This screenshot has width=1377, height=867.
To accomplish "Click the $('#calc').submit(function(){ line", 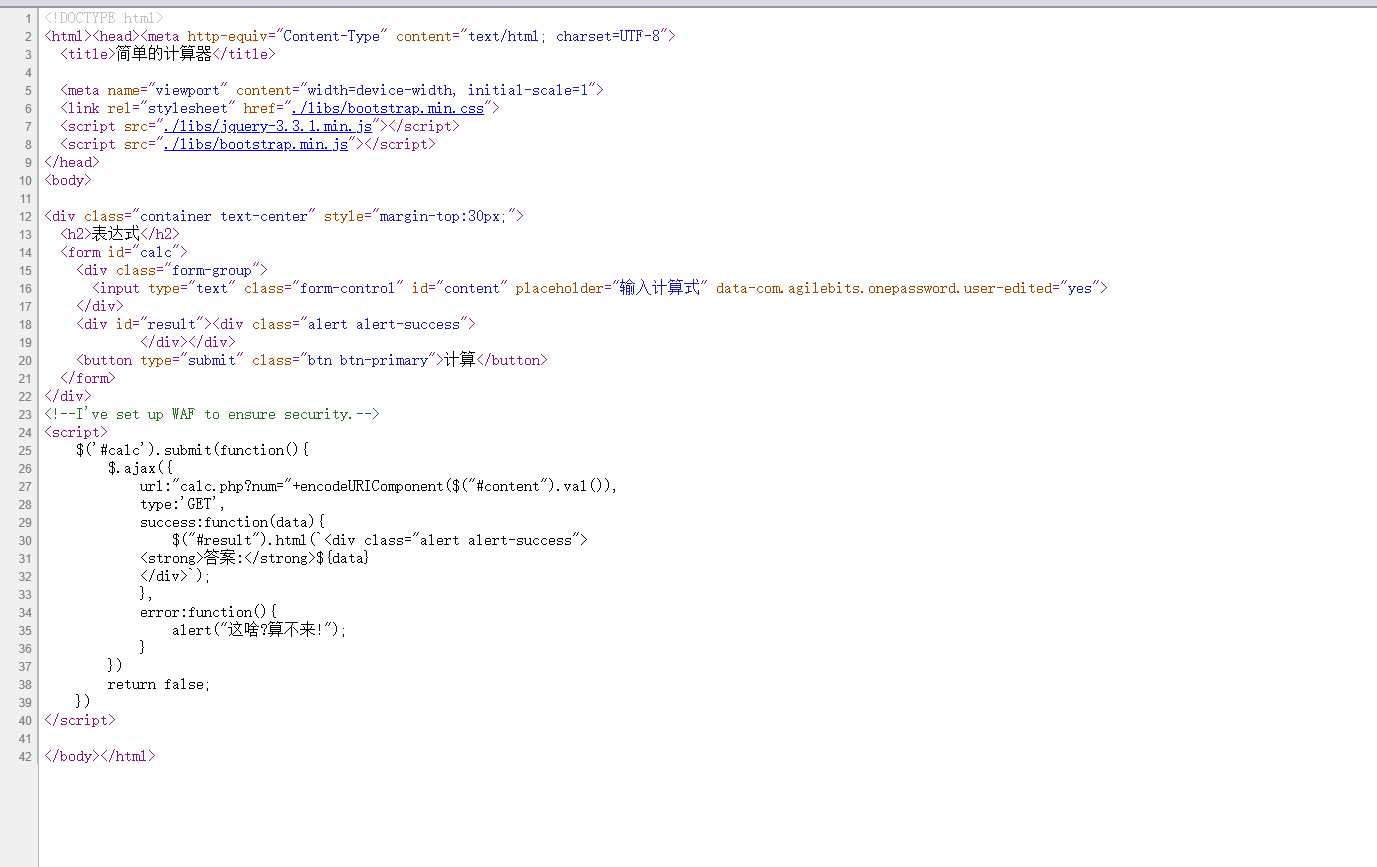I will pyautogui.click(x=192, y=450).
